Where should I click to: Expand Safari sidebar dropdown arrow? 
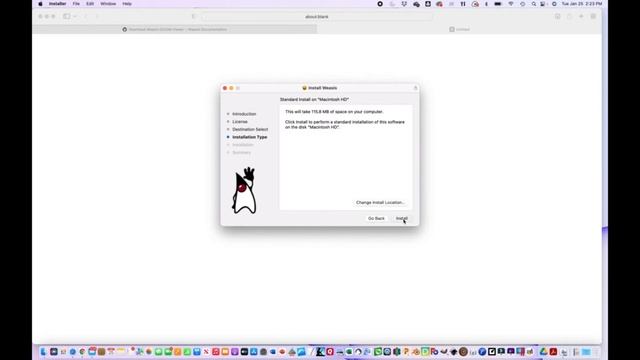pos(75,16)
